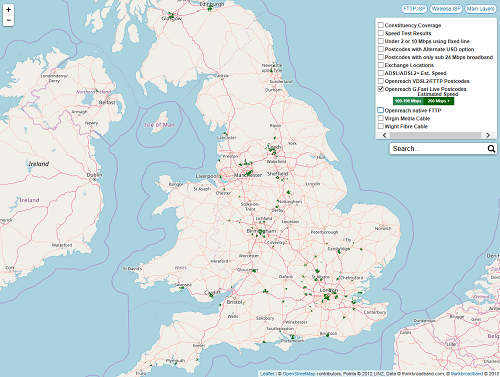Click the 200 Mbps+ legend swatch
Image resolution: width=500 pixels, height=377 pixels.
[439, 101]
